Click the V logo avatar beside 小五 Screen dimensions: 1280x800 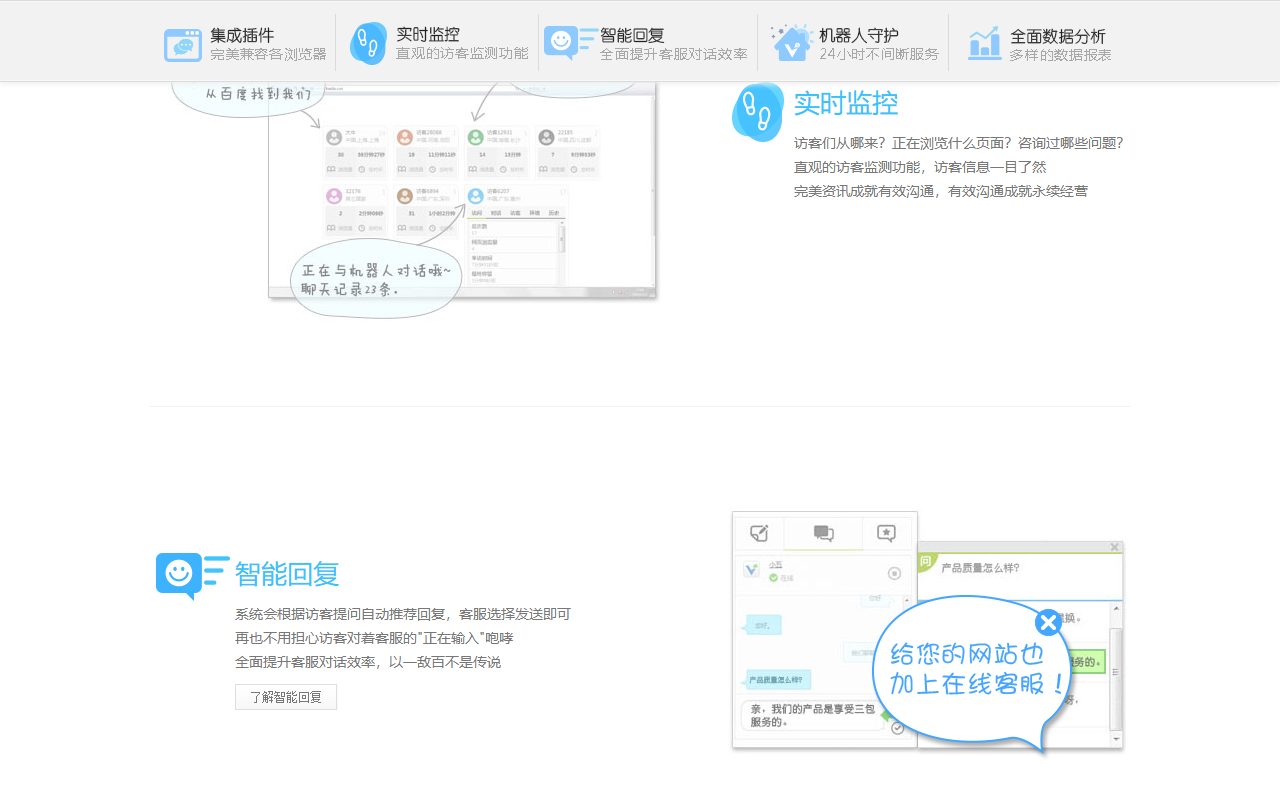point(752,570)
